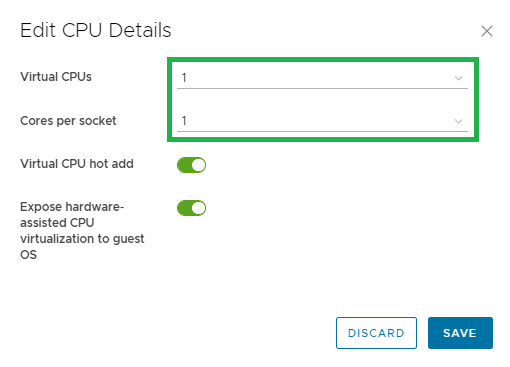Viewport: 510px width, 367px height.
Task: Click the DISCARD button
Action: (x=376, y=333)
